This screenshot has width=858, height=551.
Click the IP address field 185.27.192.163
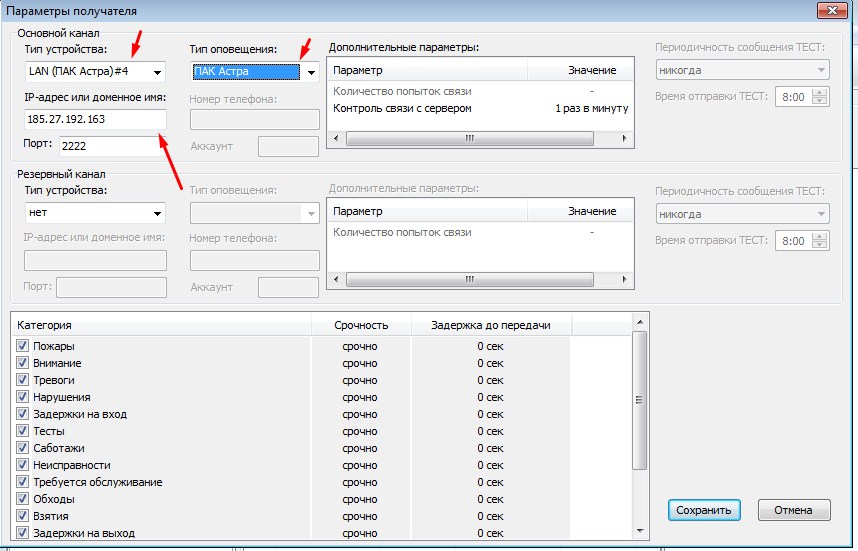click(x=95, y=119)
